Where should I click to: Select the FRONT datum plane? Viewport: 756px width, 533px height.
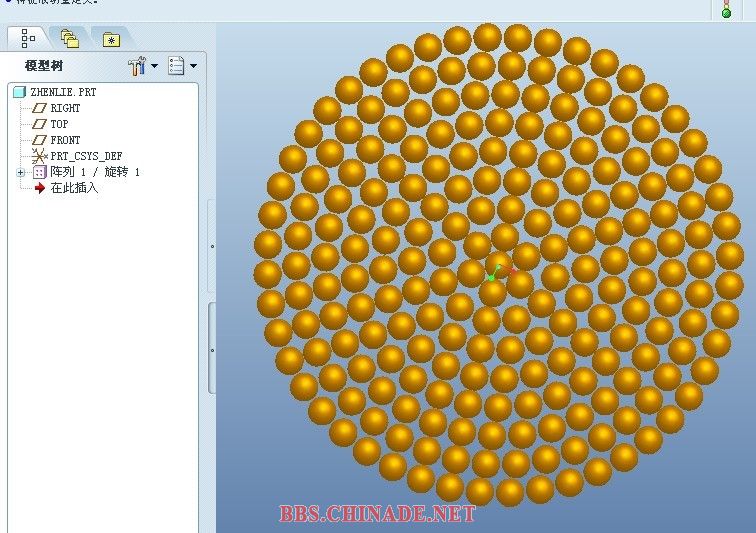click(x=65, y=140)
